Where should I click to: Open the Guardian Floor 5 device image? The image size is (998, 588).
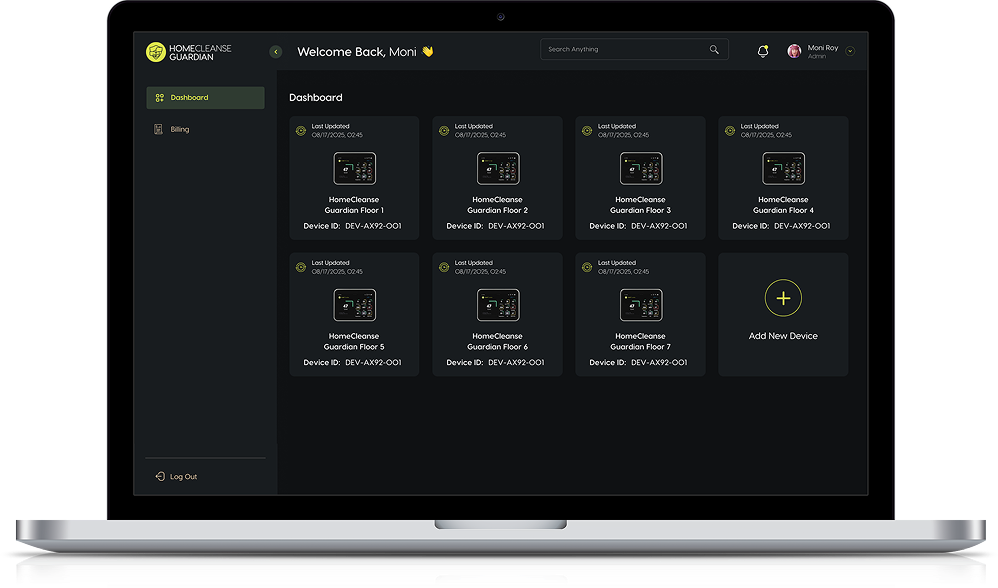click(x=354, y=305)
